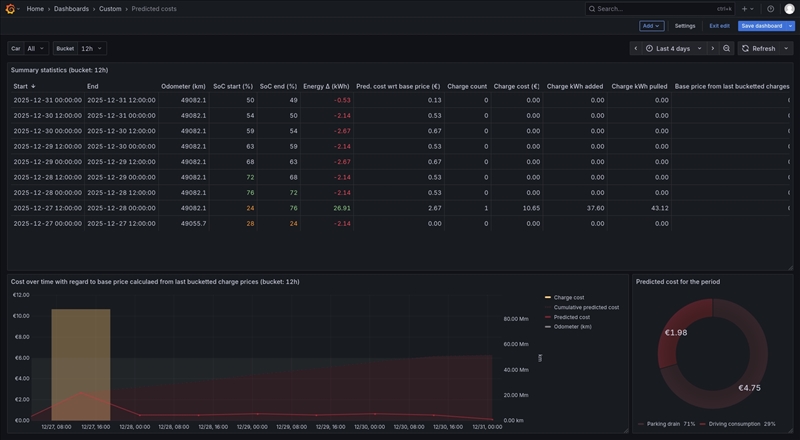Viewport: 800px width, 440px height.
Task: Navigate to Home breadcrumb
Action: click(35, 8)
